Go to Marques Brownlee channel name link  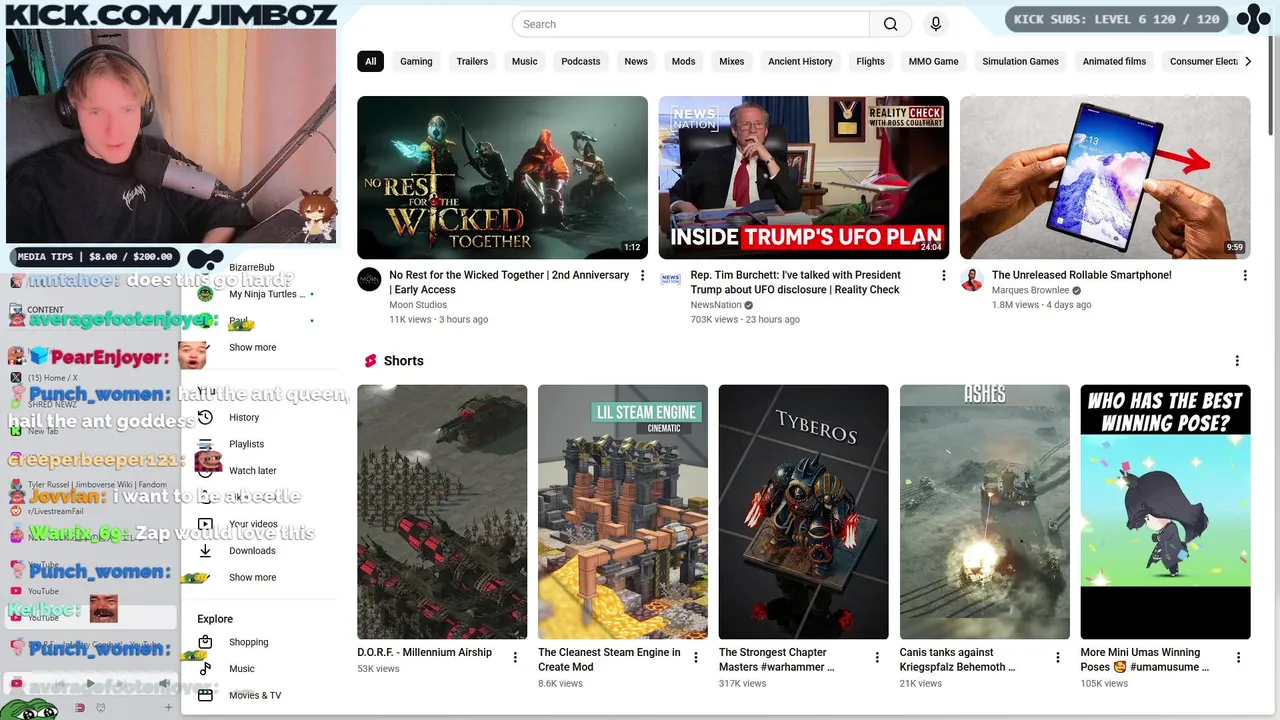(x=1030, y=290)
